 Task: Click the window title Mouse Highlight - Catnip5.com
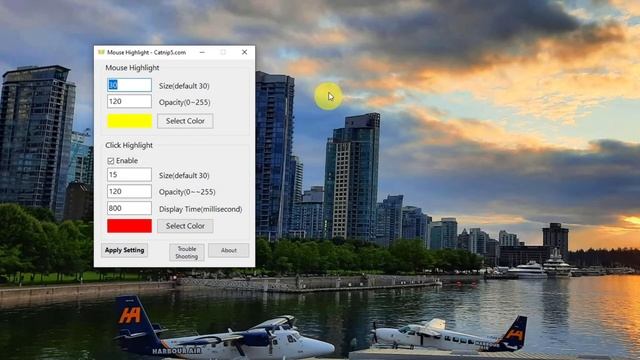[x=147, y=52]
